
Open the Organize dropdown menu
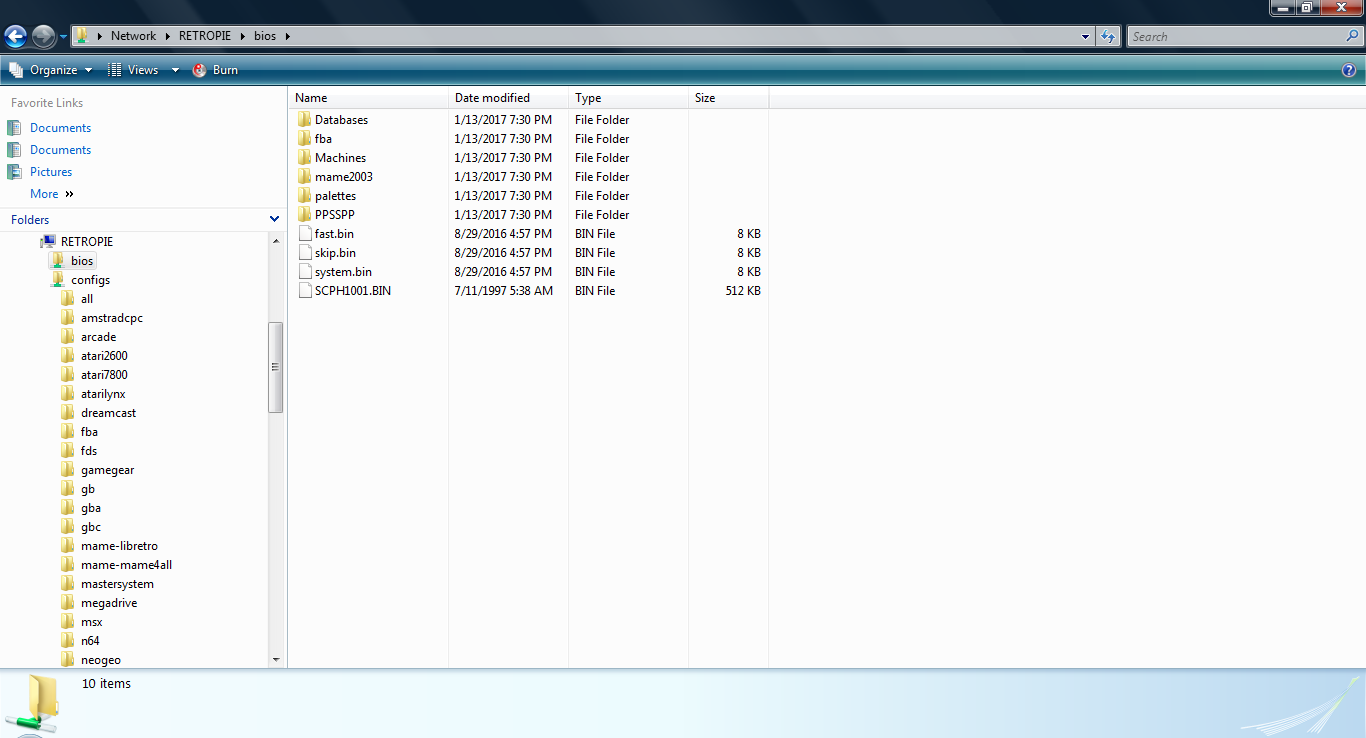point(50,70)
